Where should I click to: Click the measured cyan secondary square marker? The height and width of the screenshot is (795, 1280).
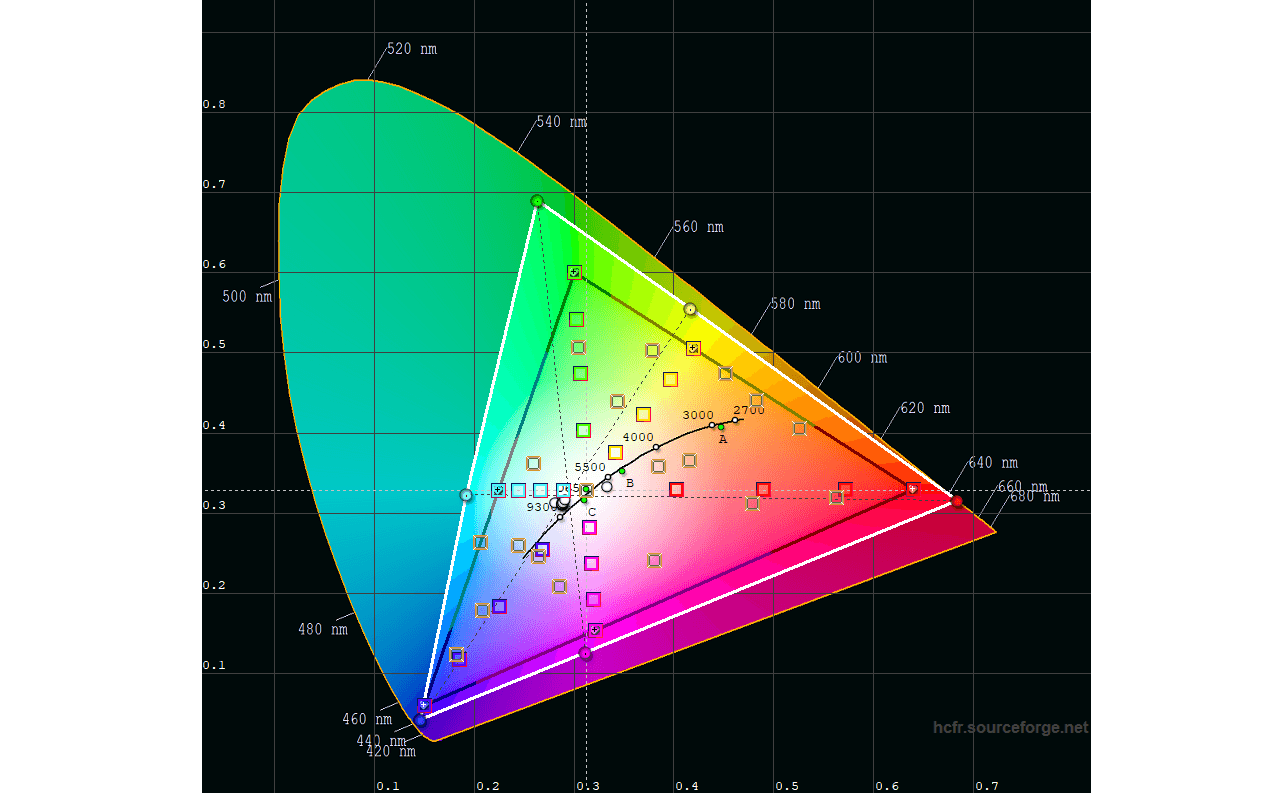tap(498, 490)
